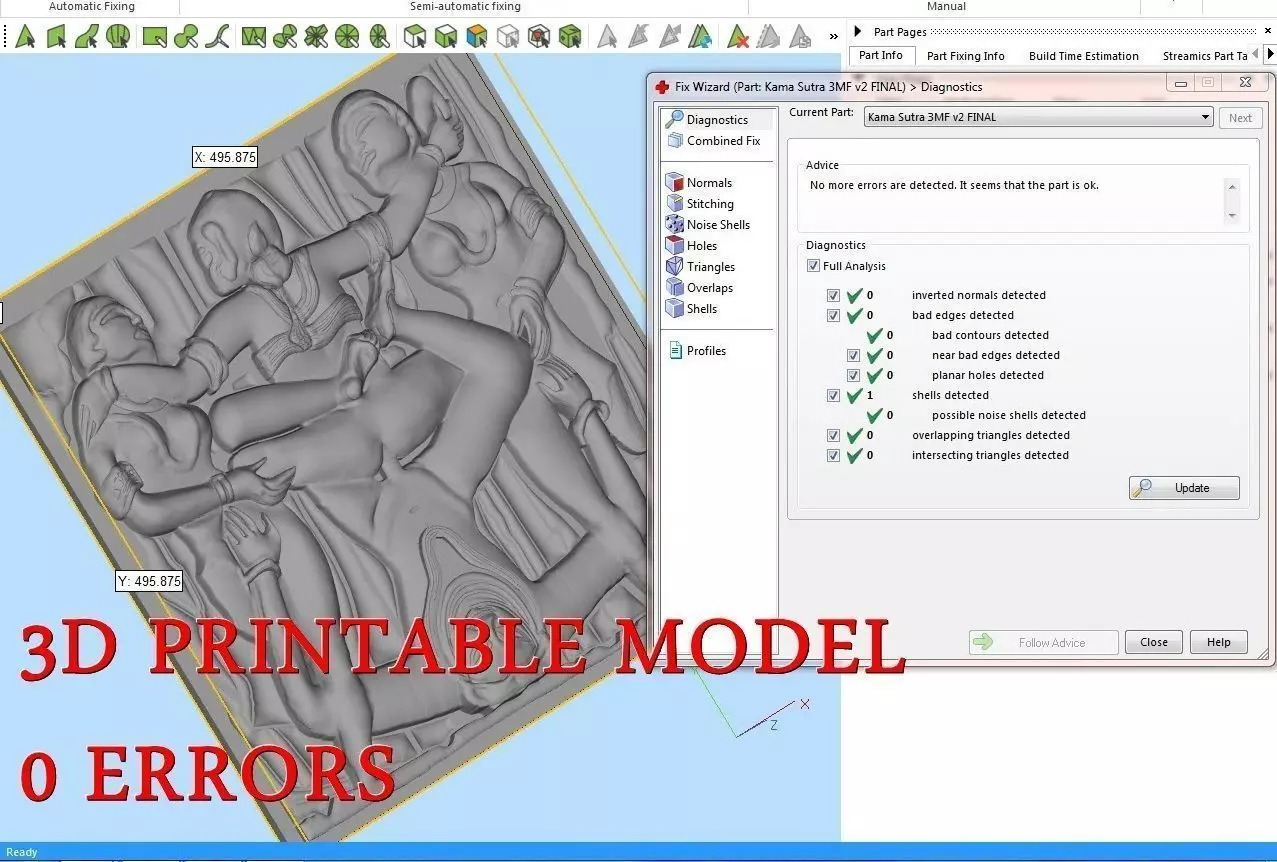
Task: Go to the Noise Shells page
Action: tap(707, 225)
